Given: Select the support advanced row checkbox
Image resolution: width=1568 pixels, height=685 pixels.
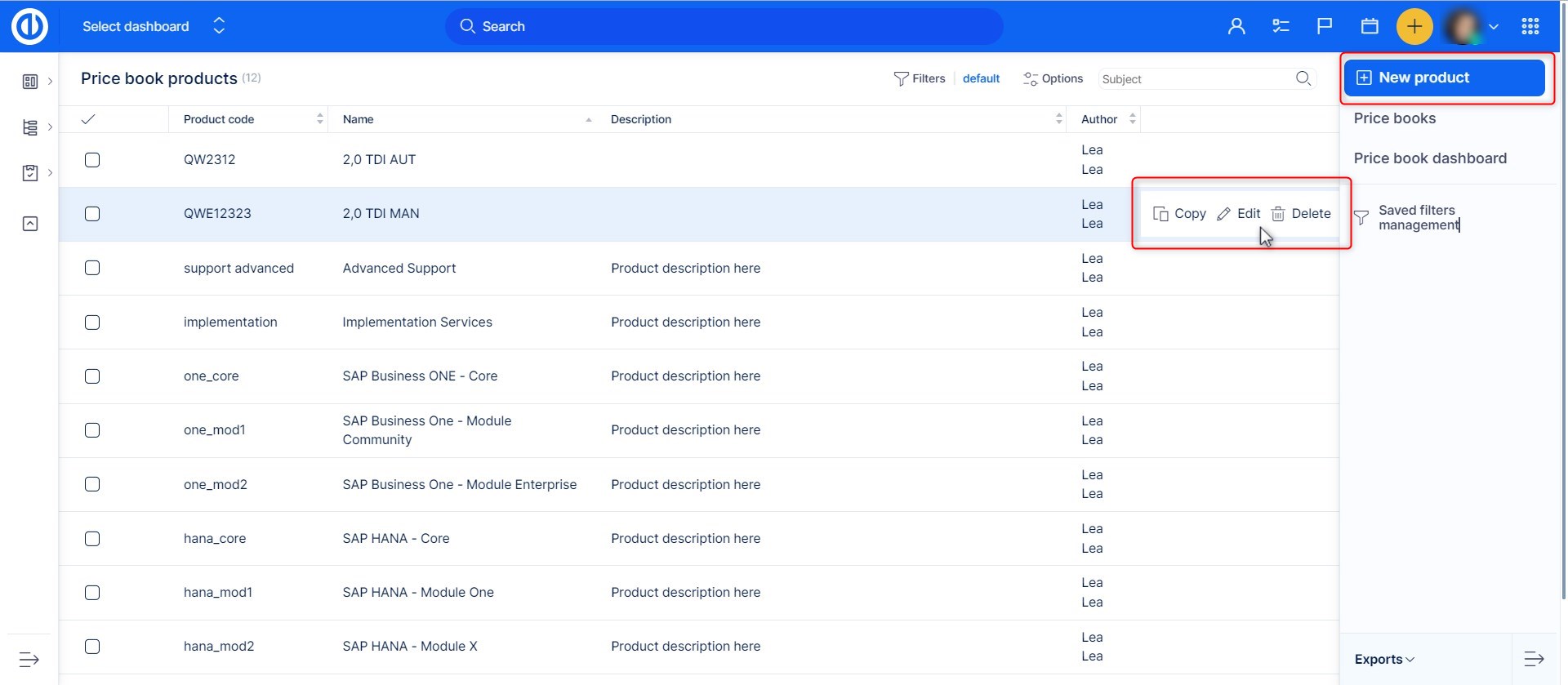Looking at the screenshot, I should [x=92, y=268].
